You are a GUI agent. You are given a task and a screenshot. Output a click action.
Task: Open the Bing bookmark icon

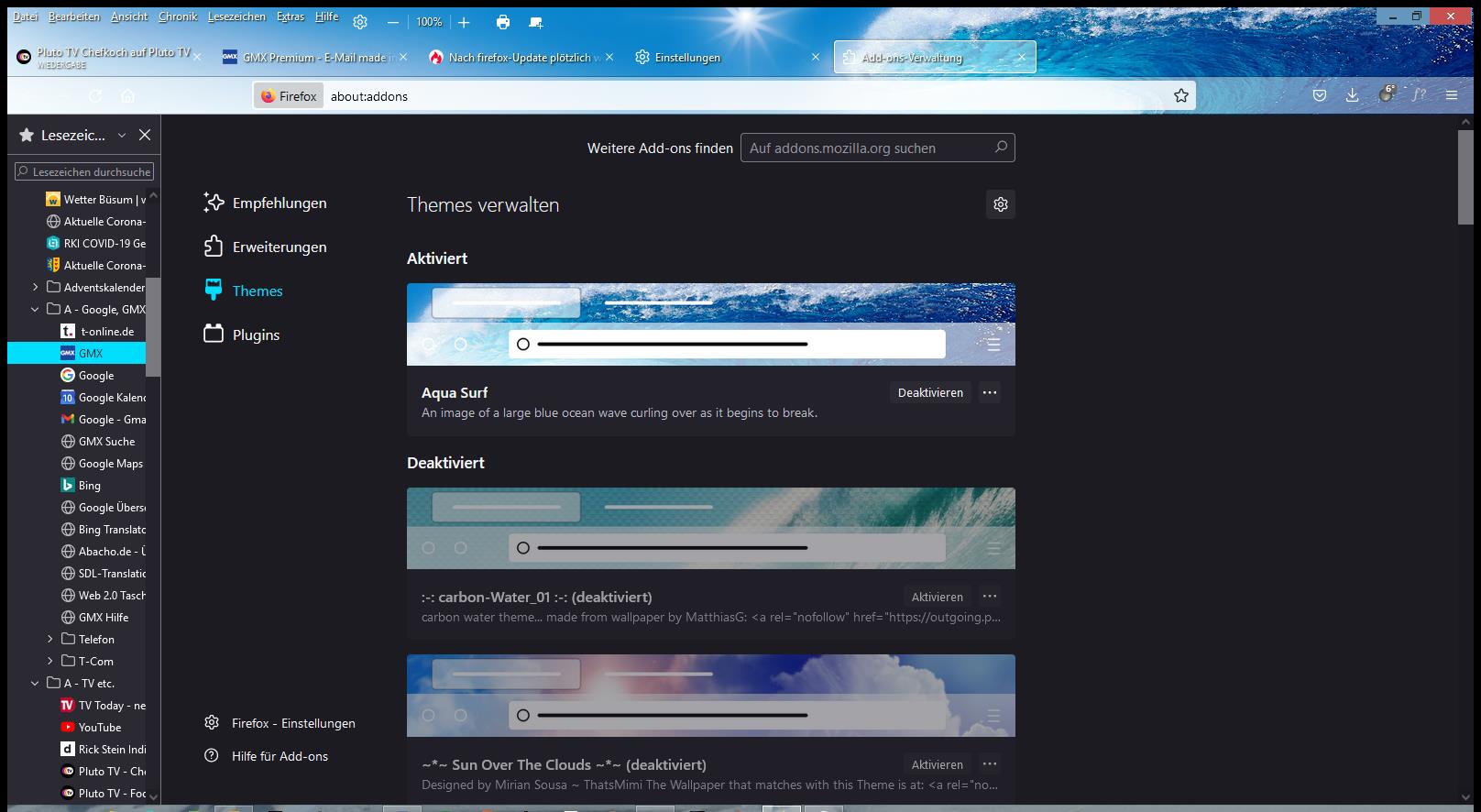(x=68, y=485)
